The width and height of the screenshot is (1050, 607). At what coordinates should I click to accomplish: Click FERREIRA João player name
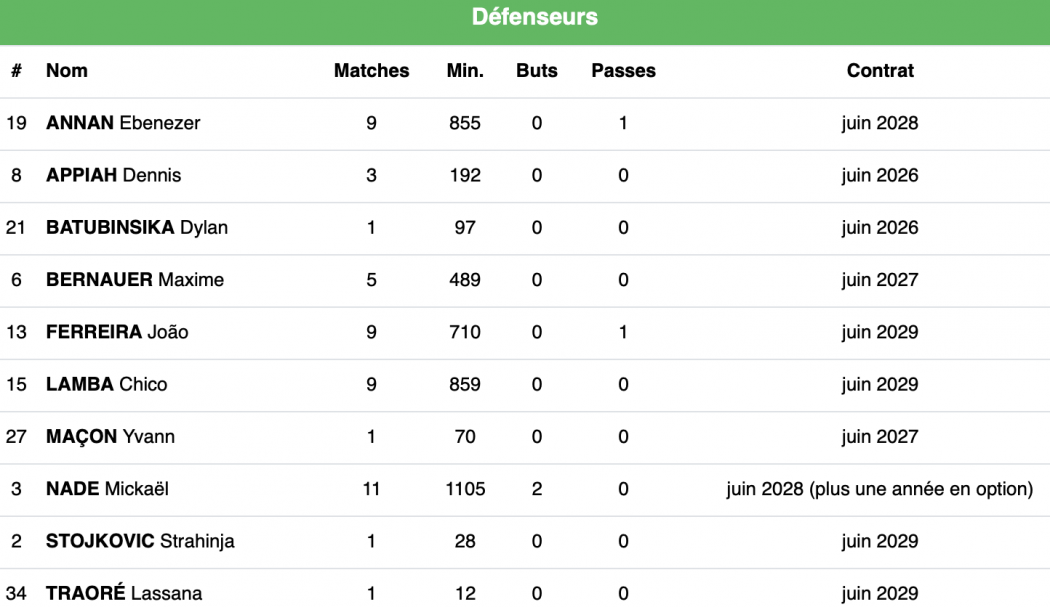click(x=117, y=332)
